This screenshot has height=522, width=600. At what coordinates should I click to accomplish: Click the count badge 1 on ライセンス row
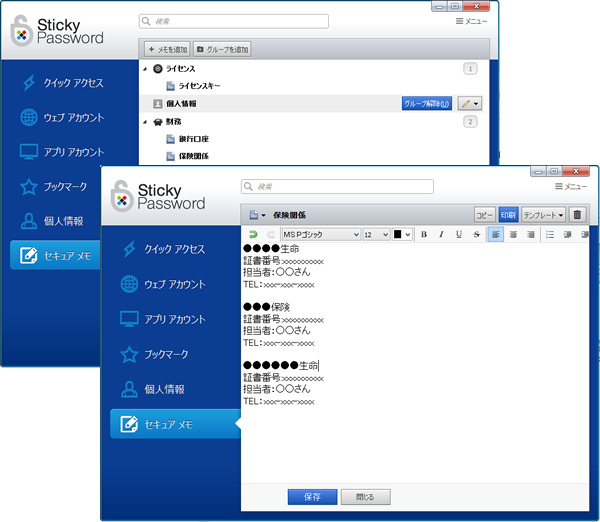(x=470, y=69)
